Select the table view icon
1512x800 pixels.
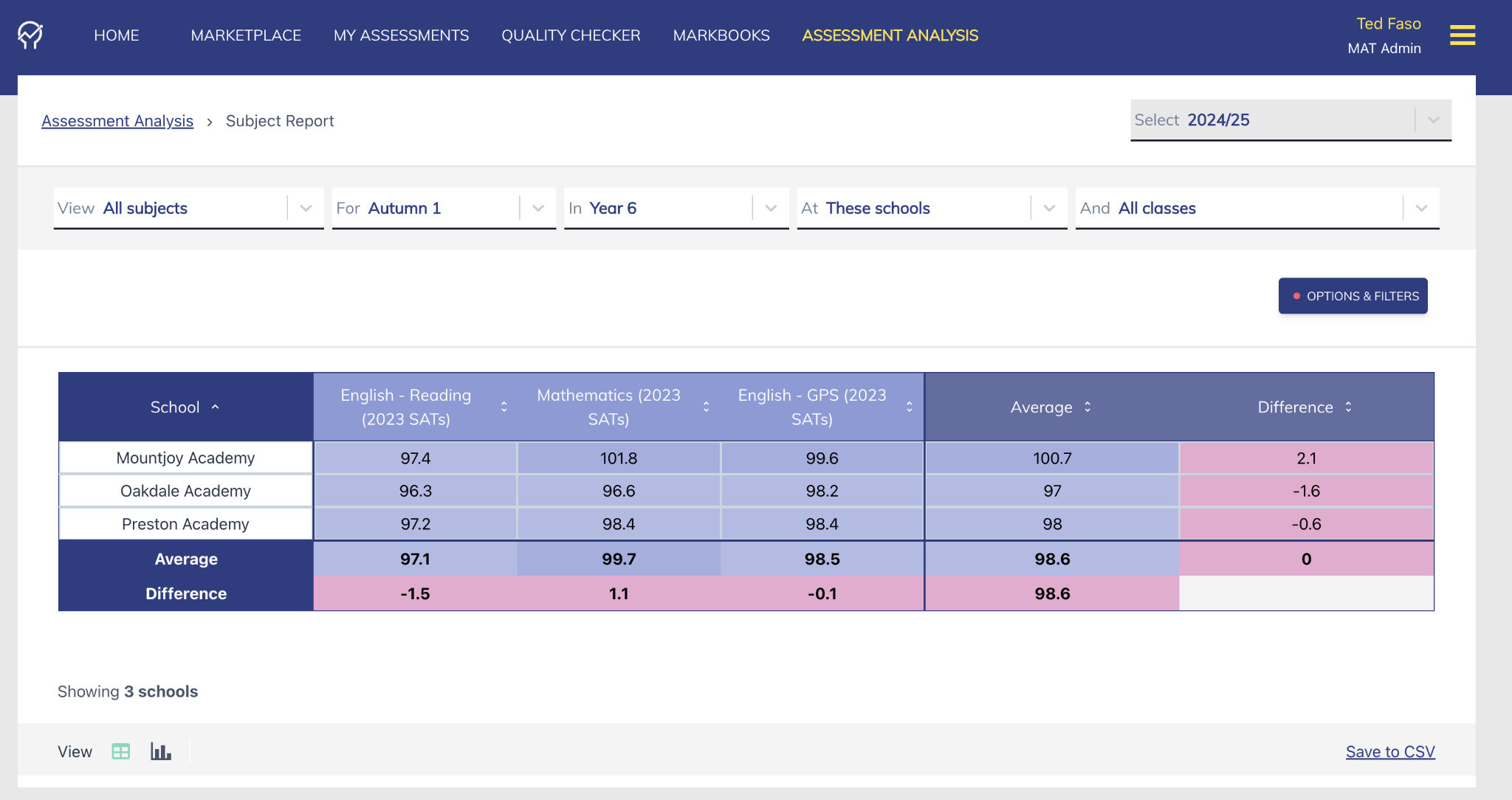tap(120, 751)
